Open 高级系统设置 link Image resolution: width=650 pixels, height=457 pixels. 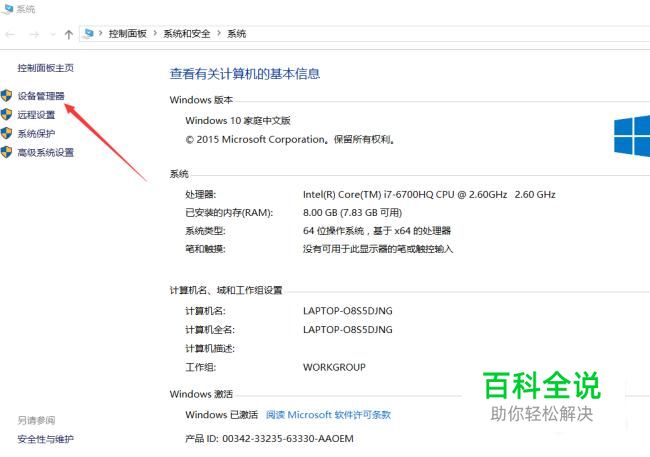(x=46, y=153)
